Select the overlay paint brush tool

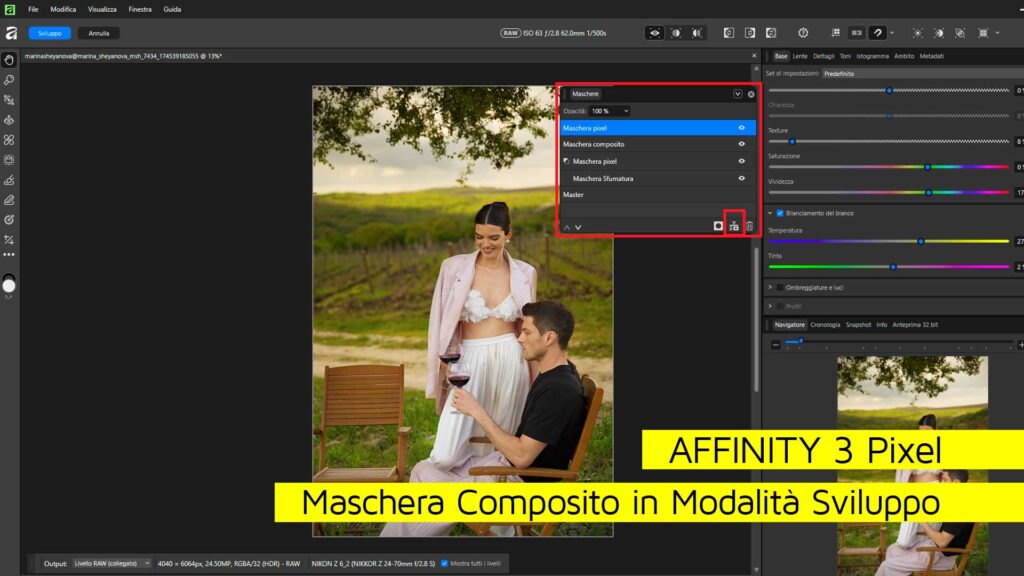pos(9,180)
